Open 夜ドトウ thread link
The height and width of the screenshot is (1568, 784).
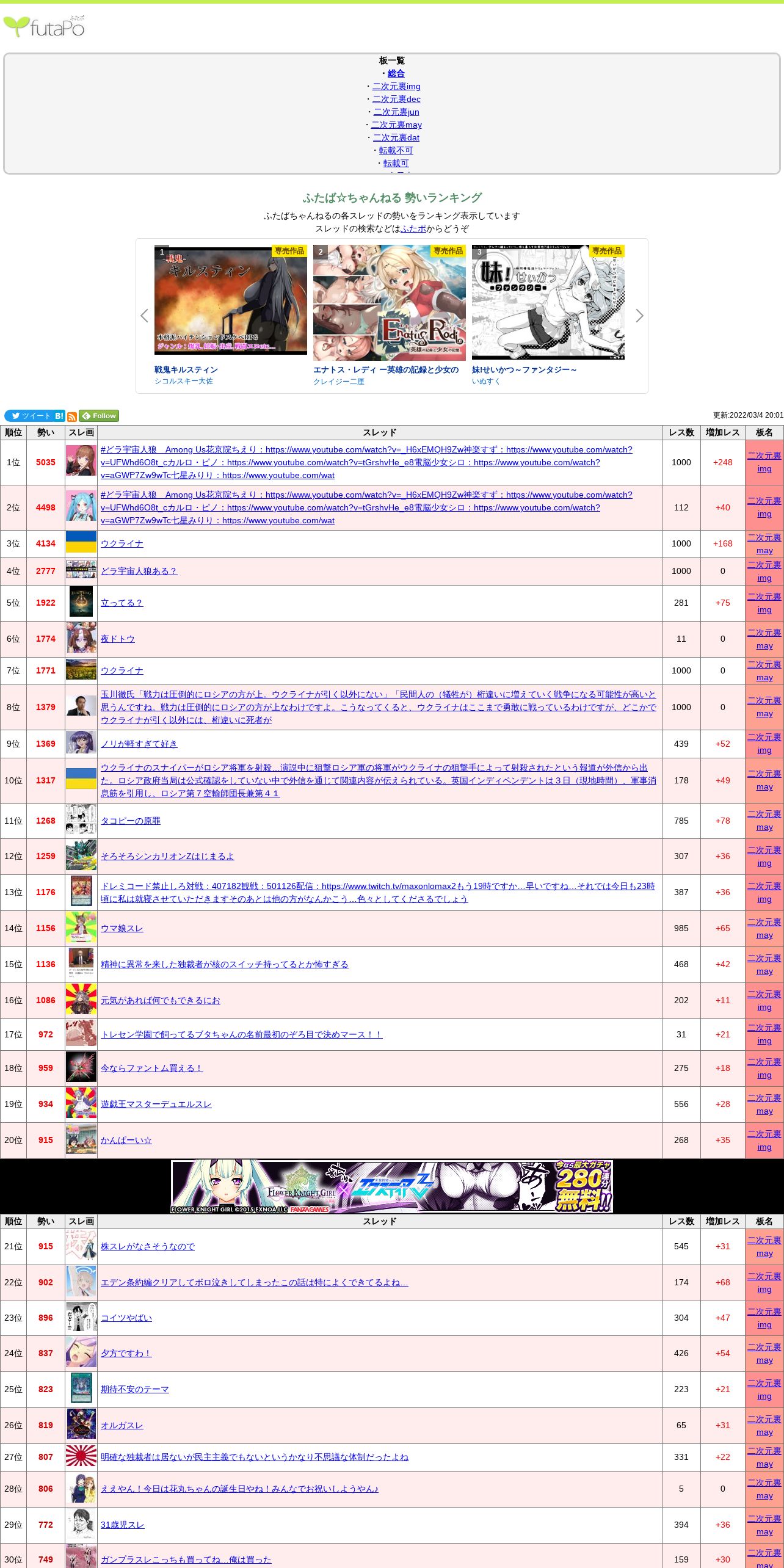(x=118, y=639)
